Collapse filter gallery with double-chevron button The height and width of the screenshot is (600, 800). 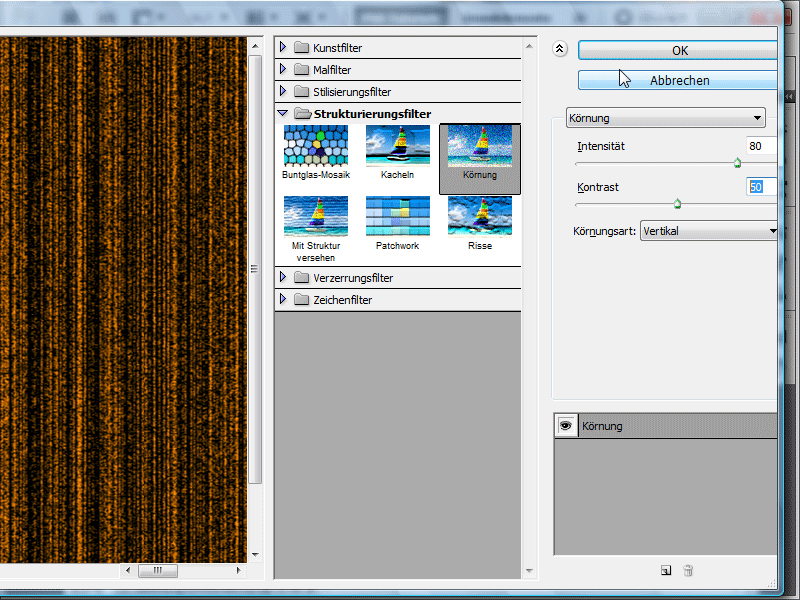coord(560,49)
